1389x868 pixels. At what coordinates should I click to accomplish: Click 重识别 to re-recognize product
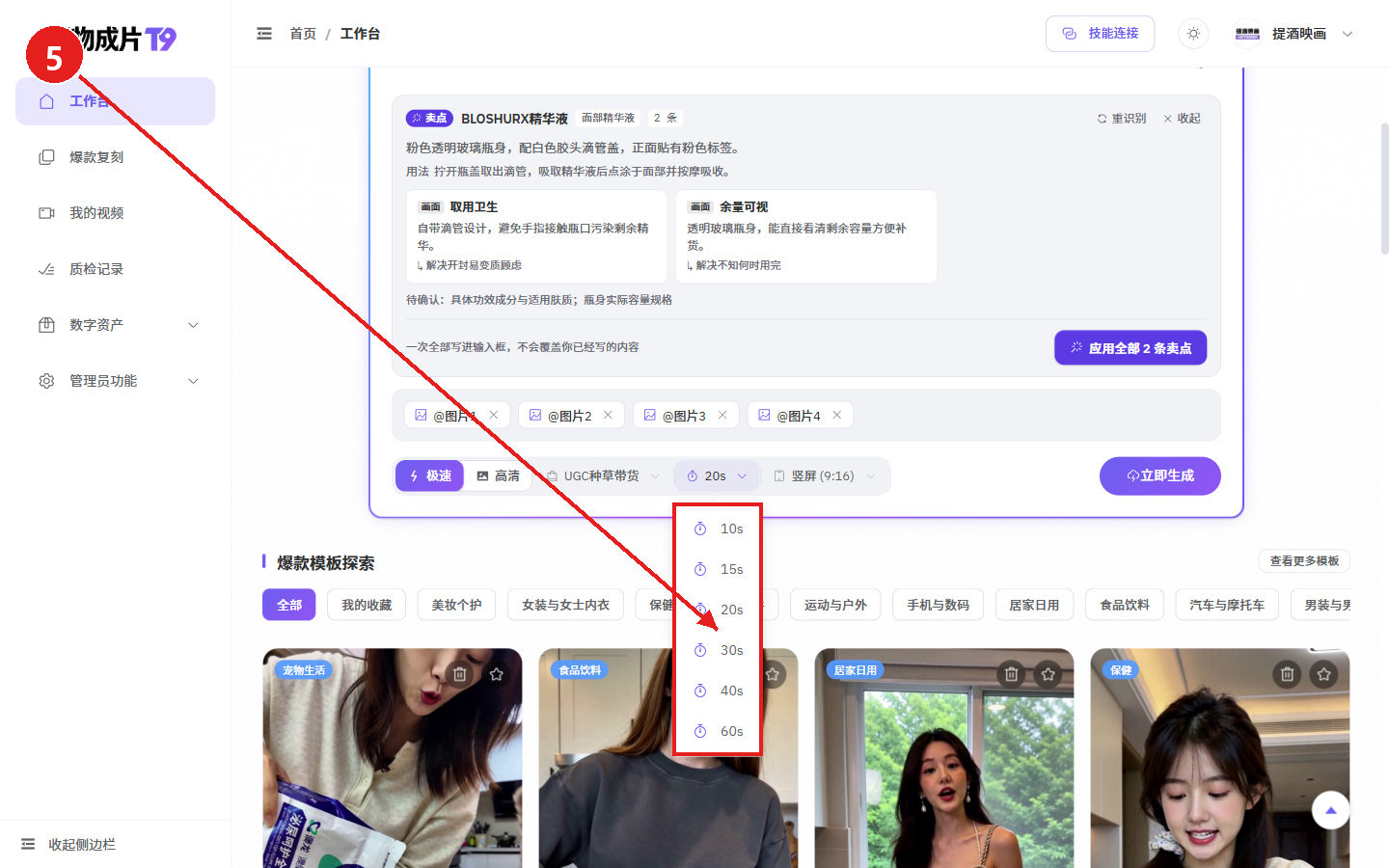(1121, 119)
